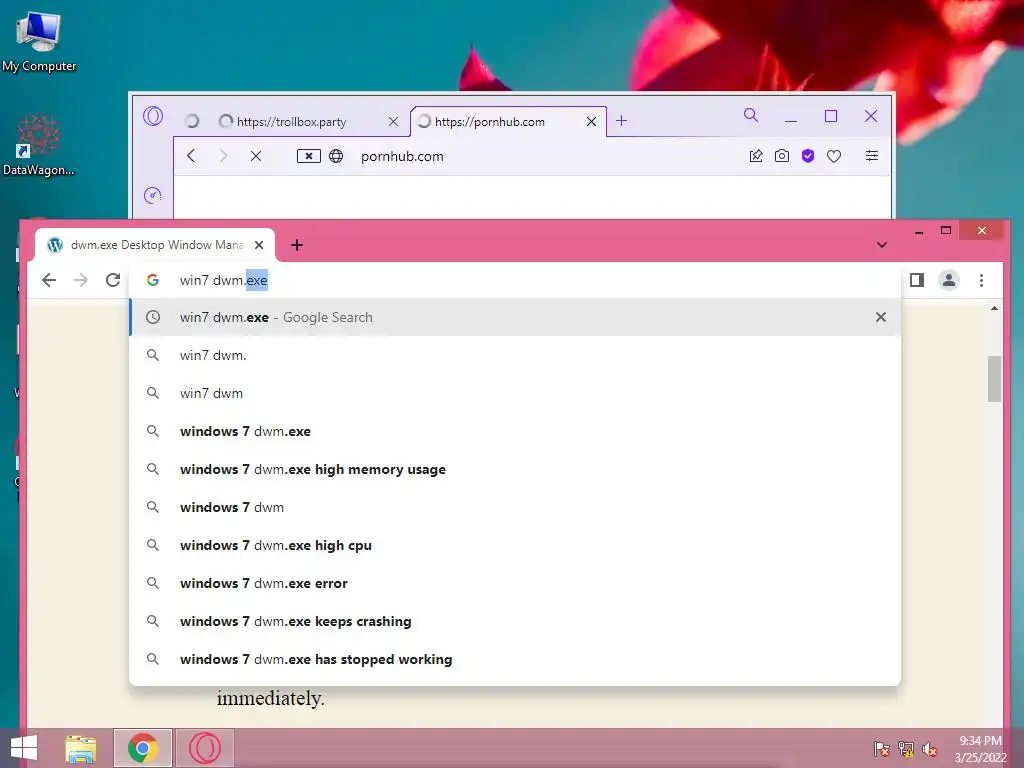Image resolution: width=1024 pixels, height=768 pixels.
Task: Go forward in Chrome
Action: click(x=81, y=280)
